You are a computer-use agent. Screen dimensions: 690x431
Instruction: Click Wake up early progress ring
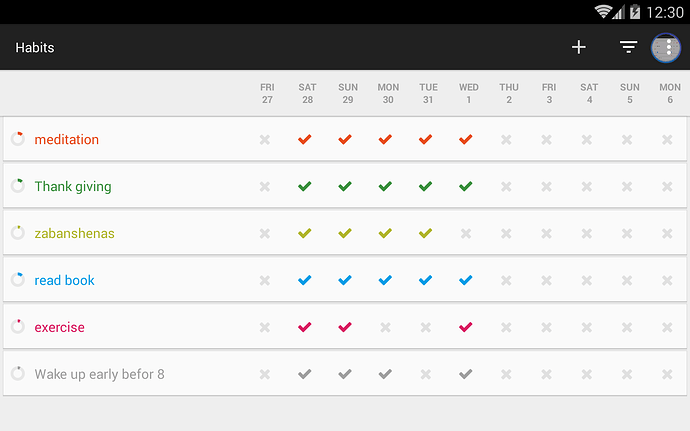(x=18, y=373)
